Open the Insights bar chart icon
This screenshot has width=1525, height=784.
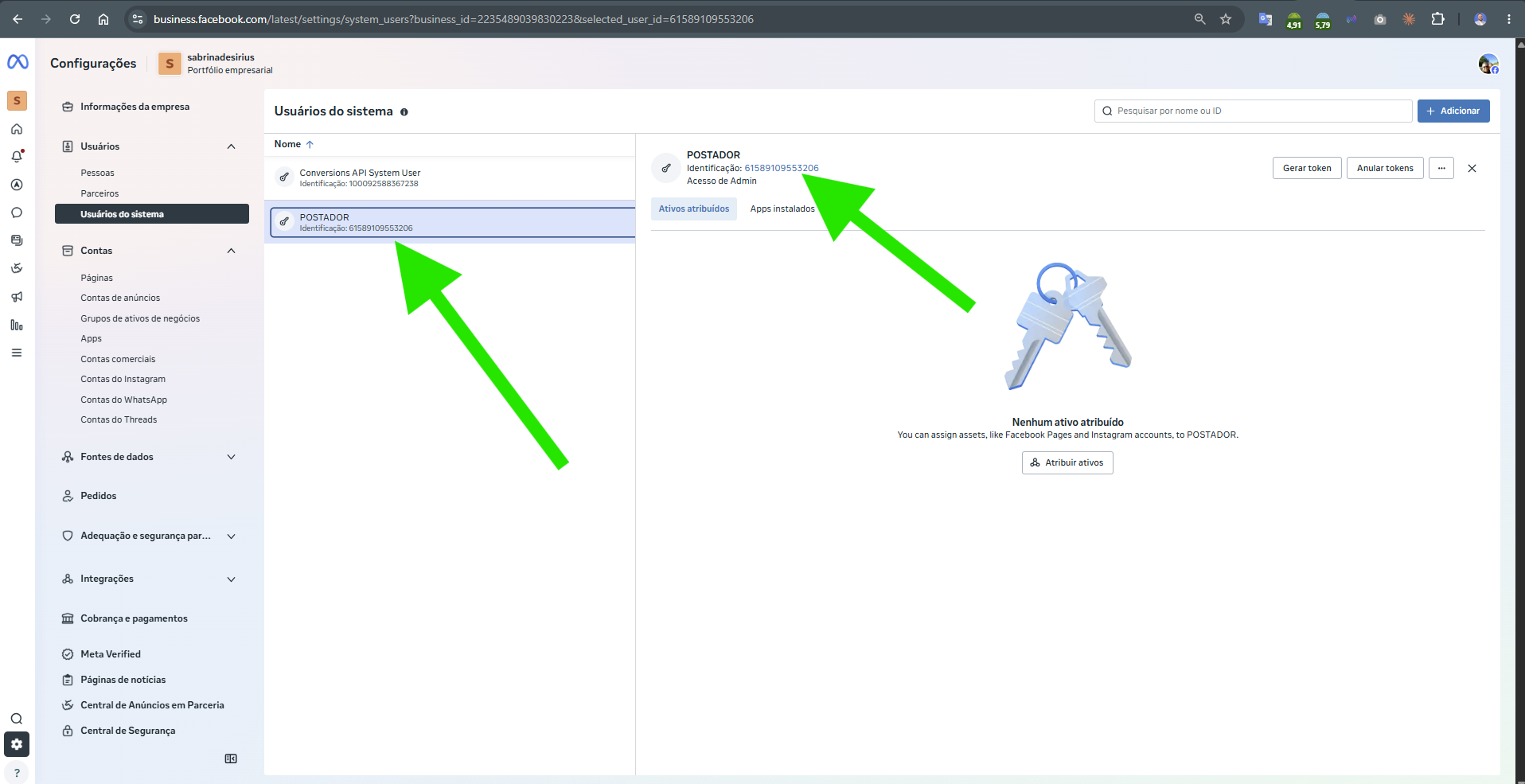coord(17,325)
